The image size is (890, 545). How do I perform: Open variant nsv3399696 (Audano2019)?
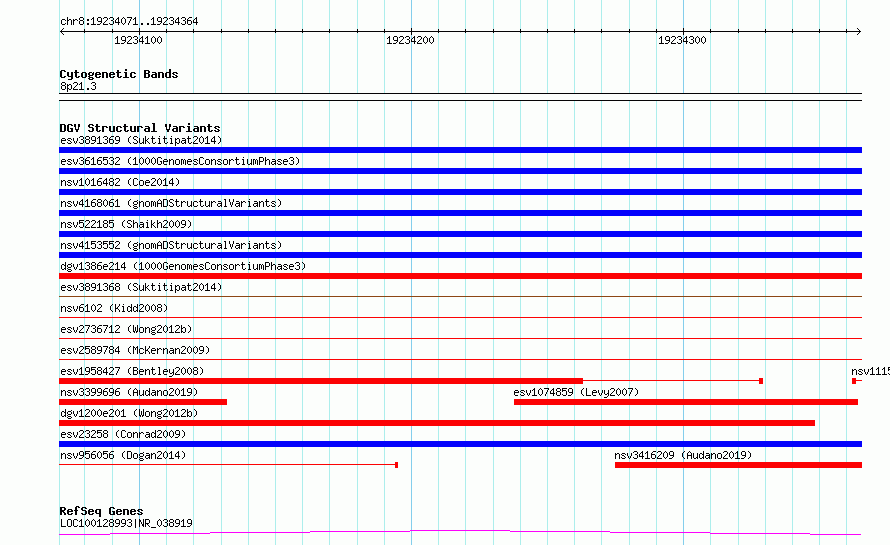129,392
